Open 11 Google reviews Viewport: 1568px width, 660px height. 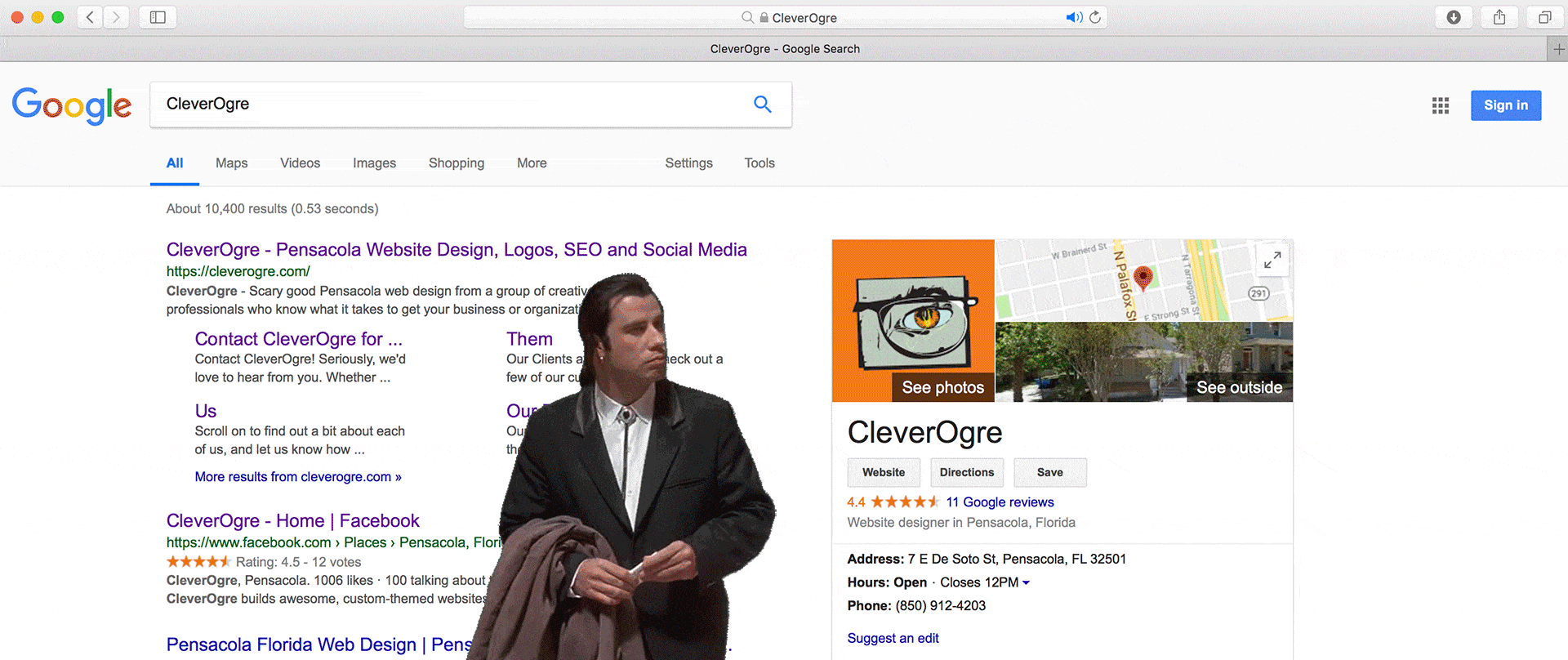[x=1000, y=502]
